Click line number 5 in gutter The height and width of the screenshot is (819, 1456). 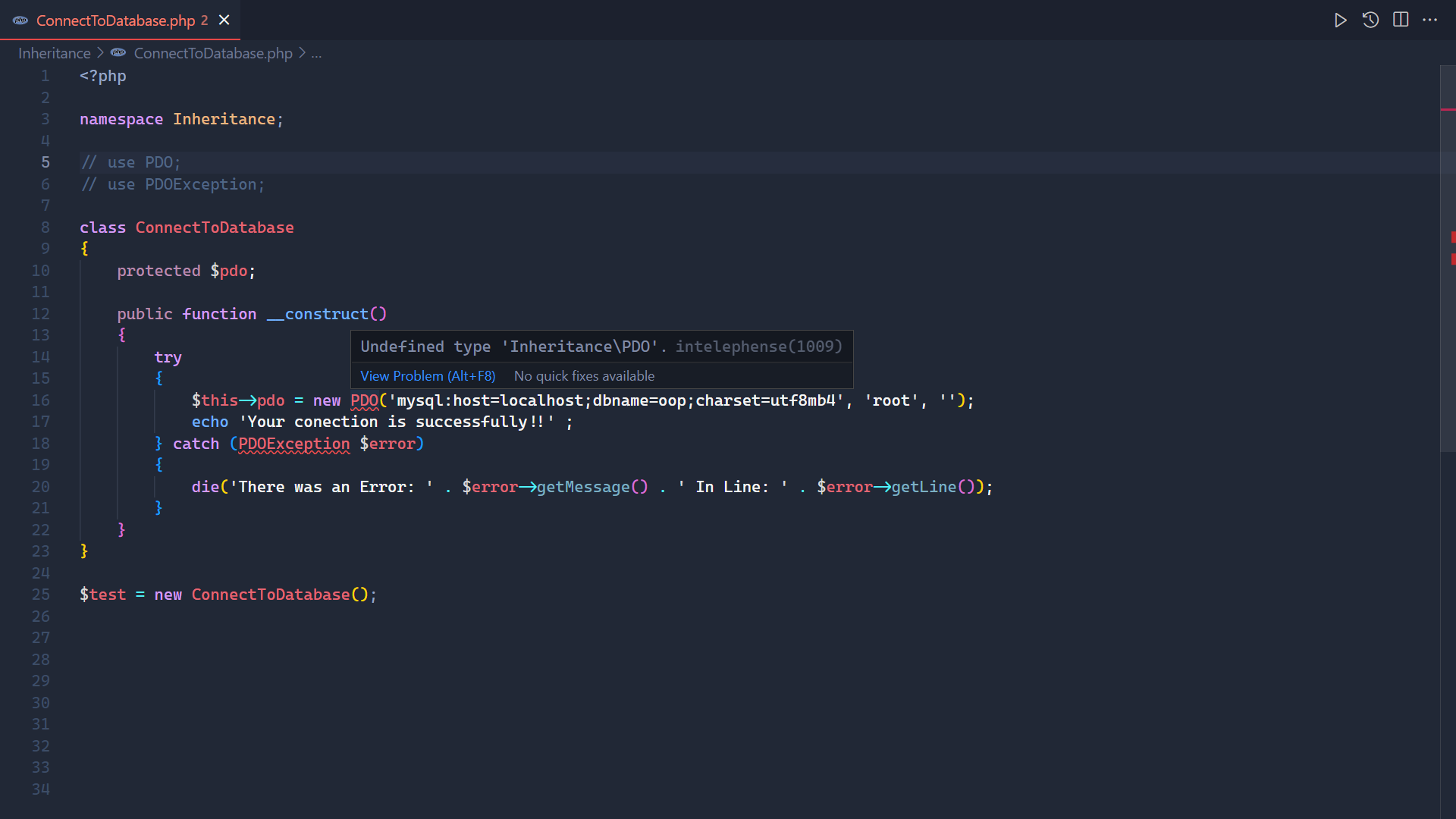tap(45, 162)
